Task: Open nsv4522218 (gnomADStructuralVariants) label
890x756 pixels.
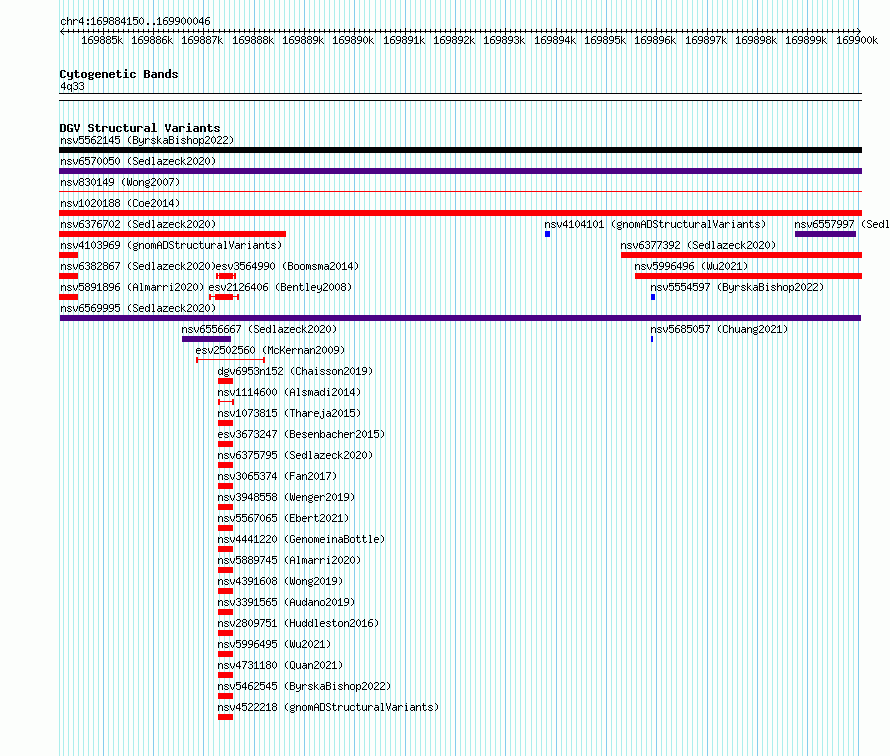Action: [328, 707]
